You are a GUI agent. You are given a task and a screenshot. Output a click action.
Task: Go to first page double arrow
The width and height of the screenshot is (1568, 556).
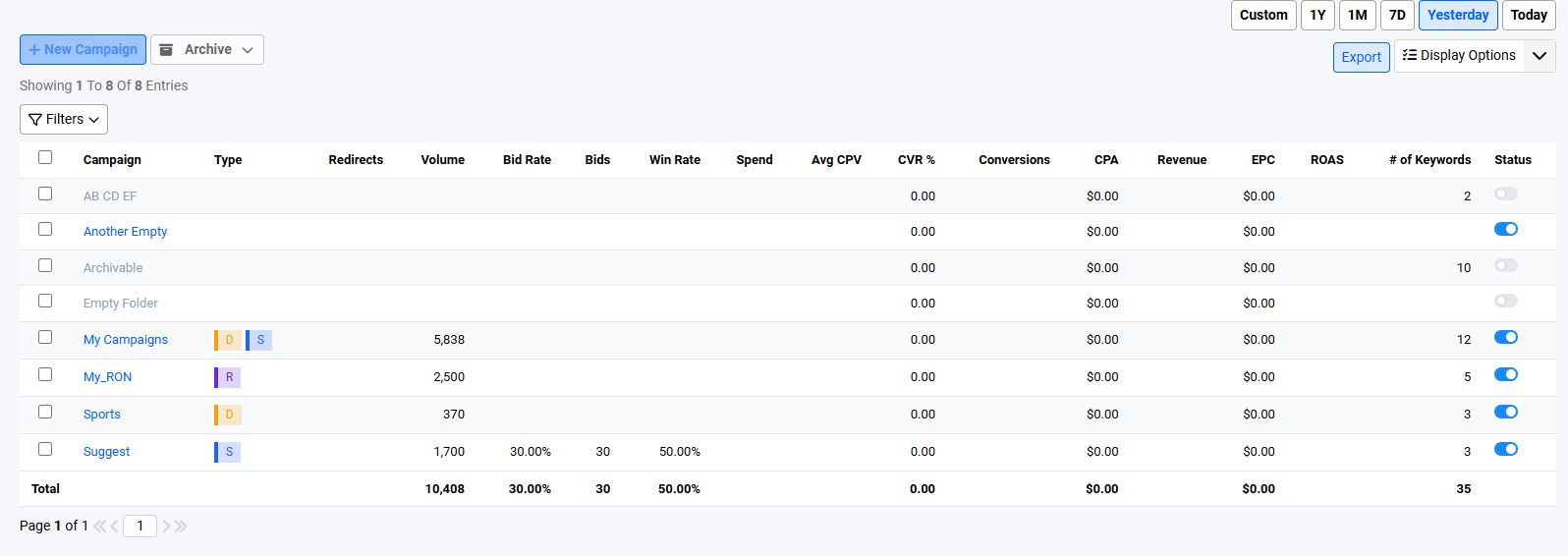[99, 527]
